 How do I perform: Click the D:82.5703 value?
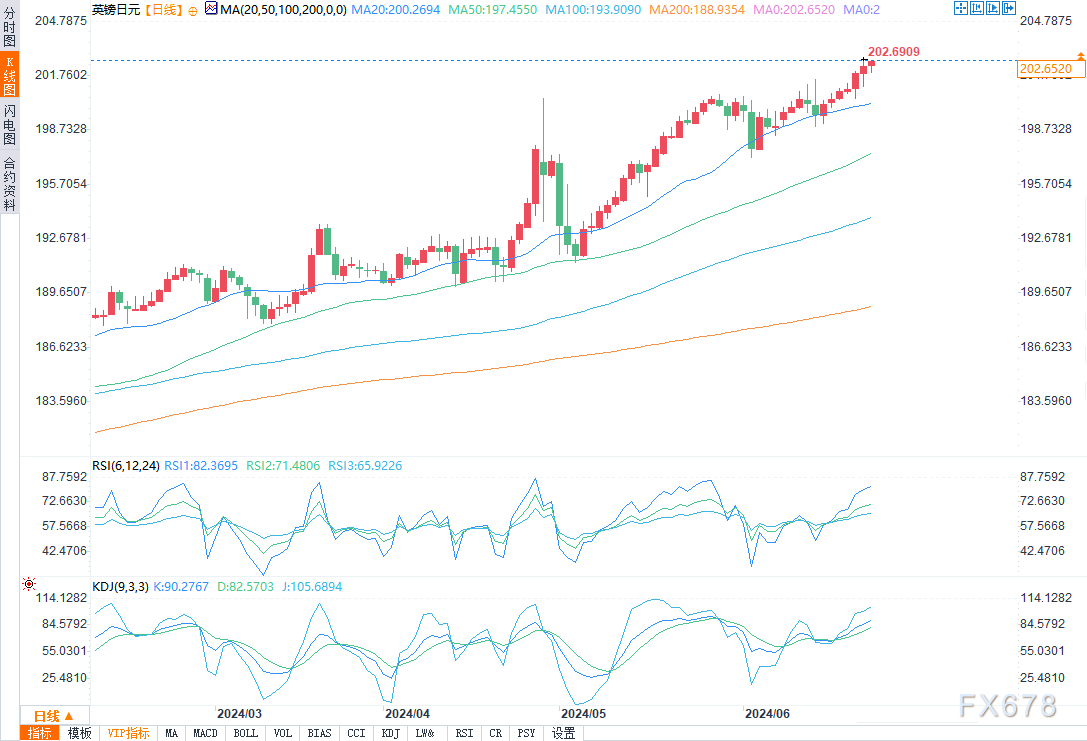pyautogui.click(x=245, y=586)
